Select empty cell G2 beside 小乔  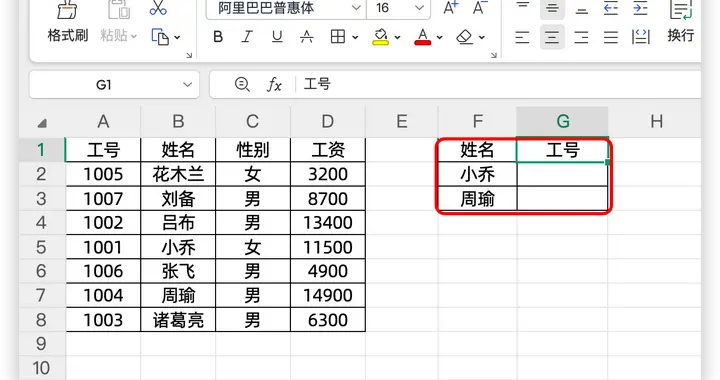point(562,174)
